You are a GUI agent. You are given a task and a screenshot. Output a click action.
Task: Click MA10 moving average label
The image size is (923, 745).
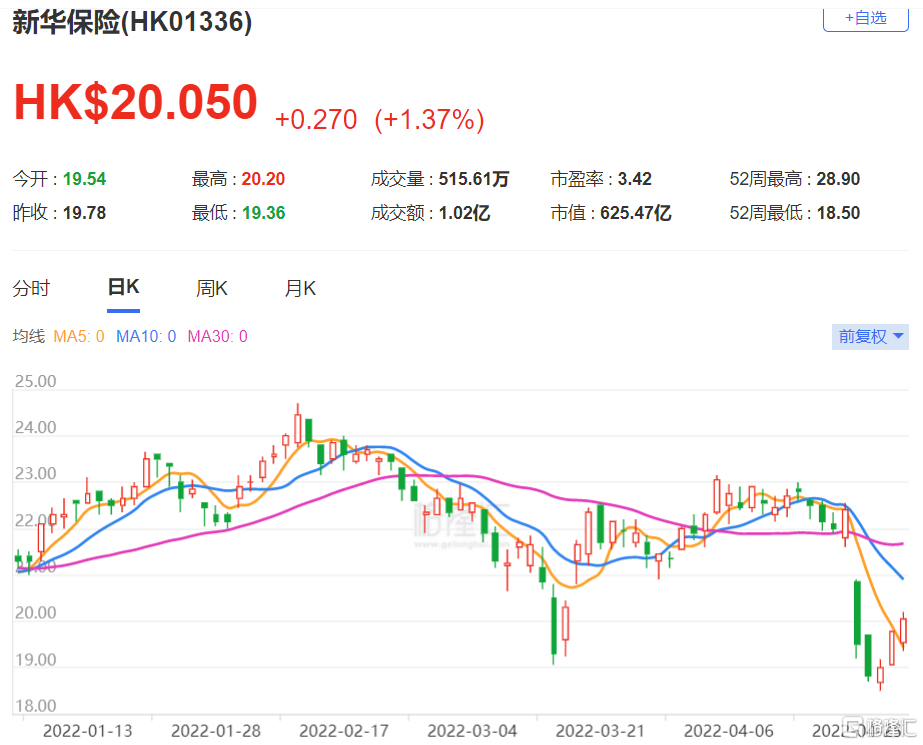pos(146,337)
